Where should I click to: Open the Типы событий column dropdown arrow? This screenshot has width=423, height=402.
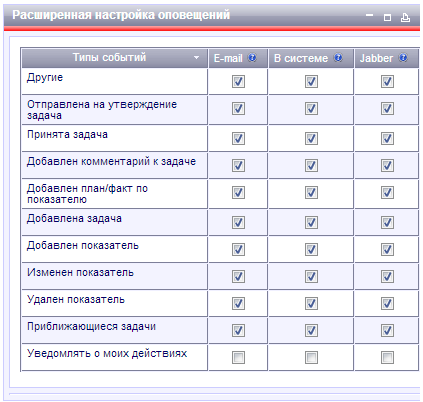click(196, 58)
